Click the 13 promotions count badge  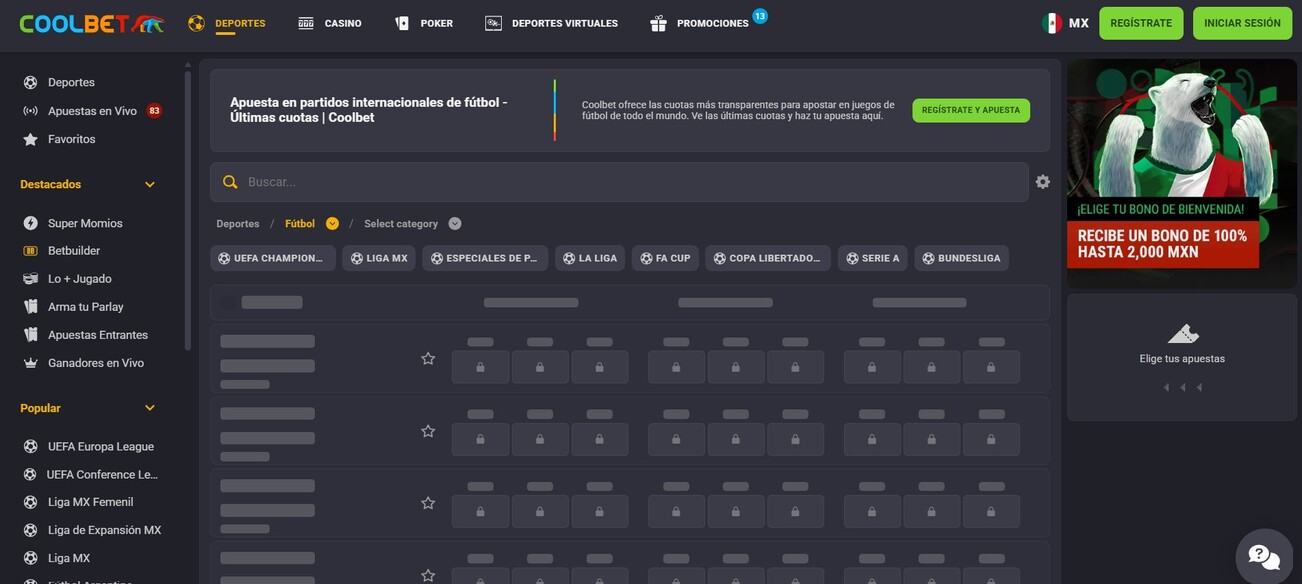(x=760, y=16)
